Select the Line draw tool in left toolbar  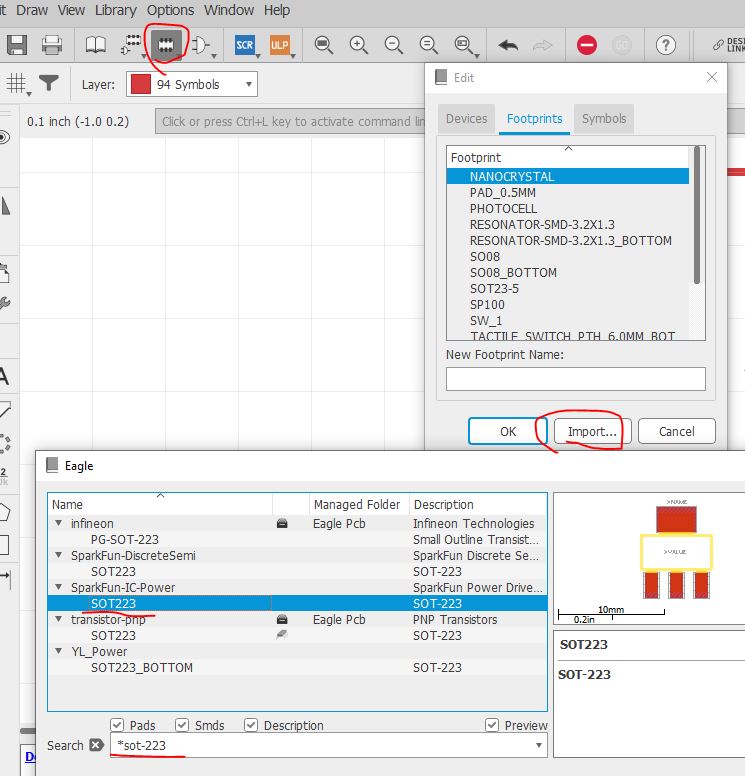click(4, 410)
